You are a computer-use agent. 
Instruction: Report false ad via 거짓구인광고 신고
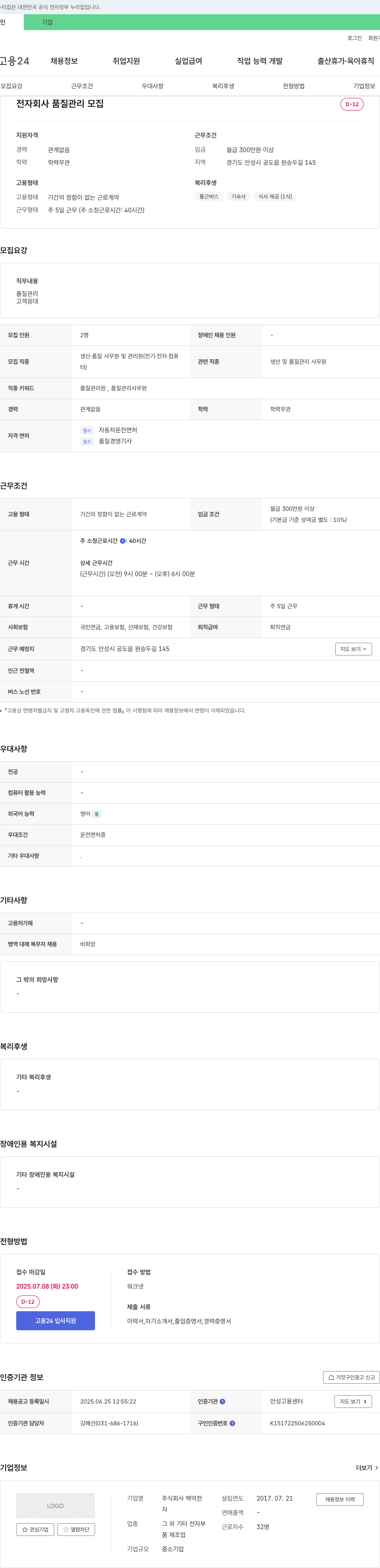pyautogui.click(x=351, y=1377)
